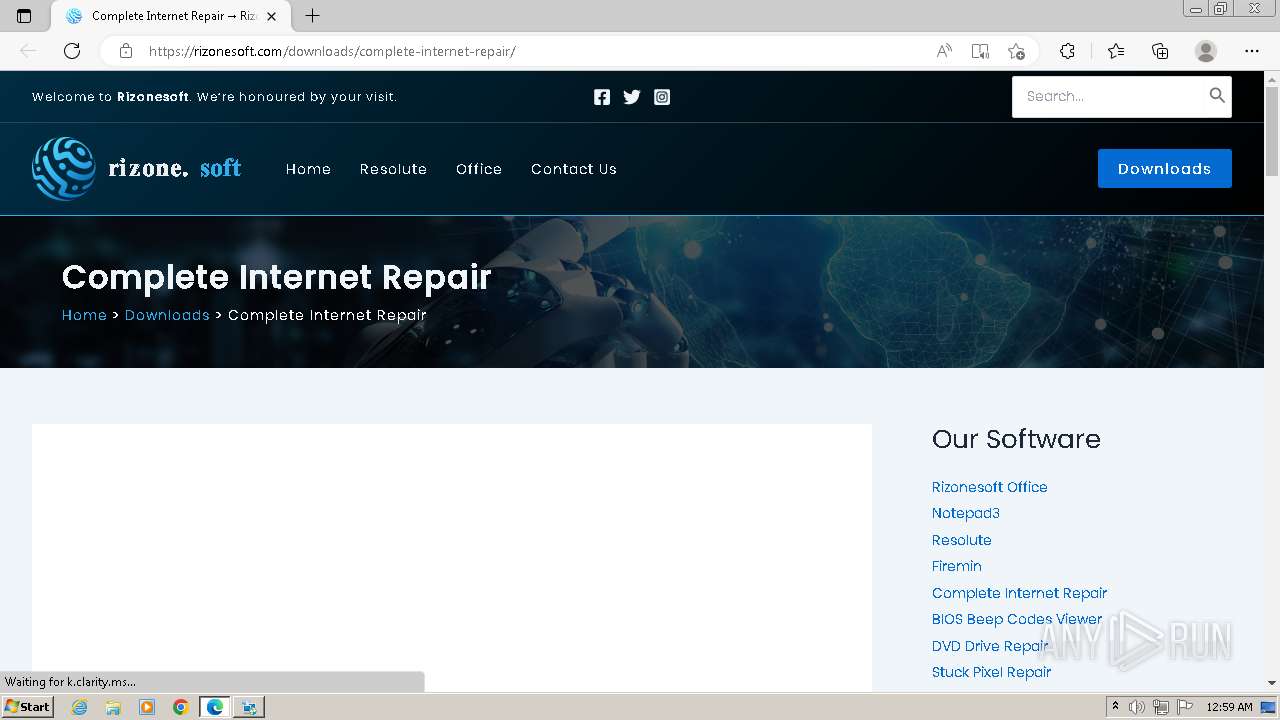The width and height of the screenshot is (1280, 720).
Task: Go back with the back arrow
Action: click(x=28, y=51)
